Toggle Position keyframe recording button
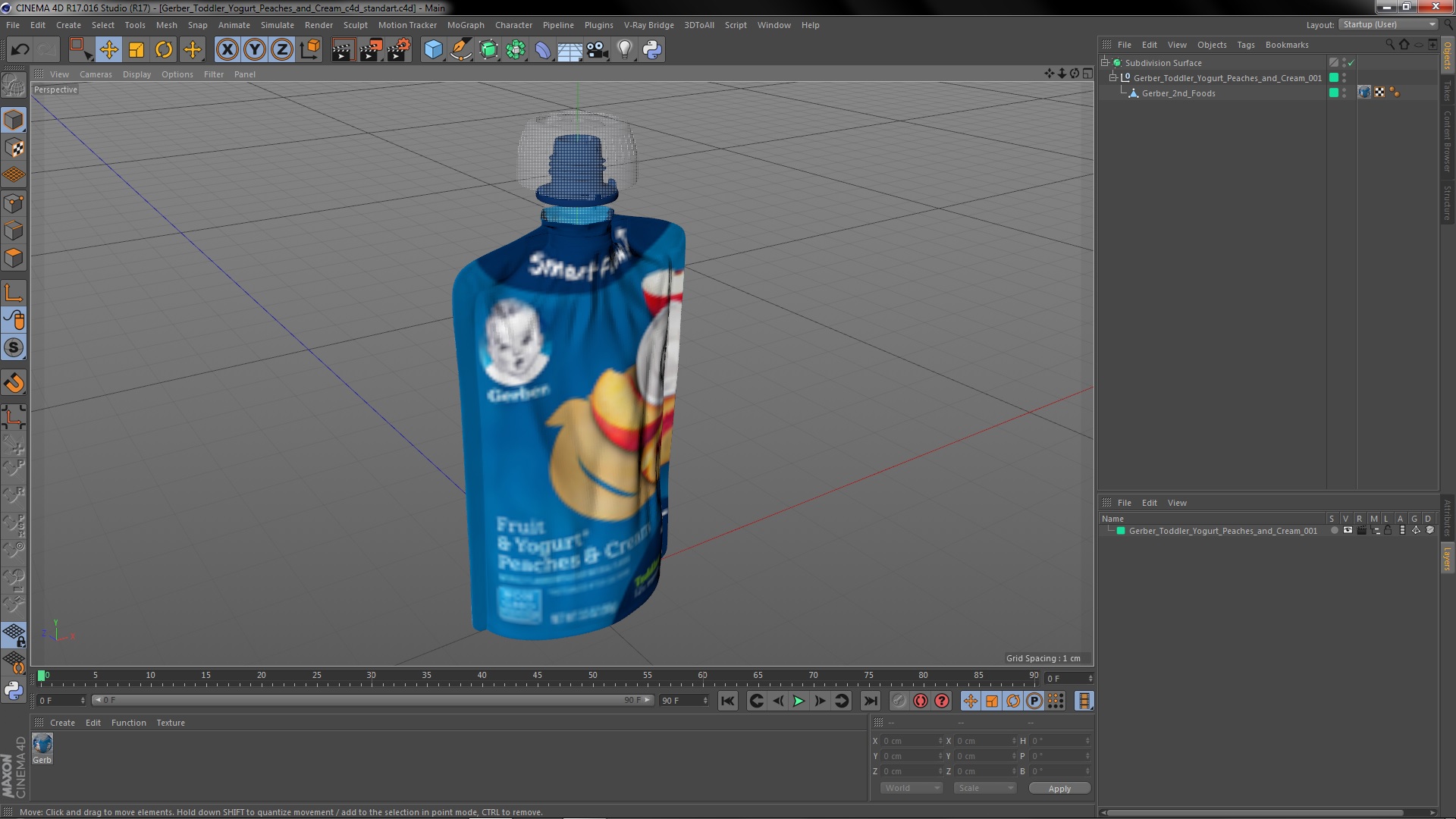The height and width of the screenshot is (819, 1456). click(971, 701)
